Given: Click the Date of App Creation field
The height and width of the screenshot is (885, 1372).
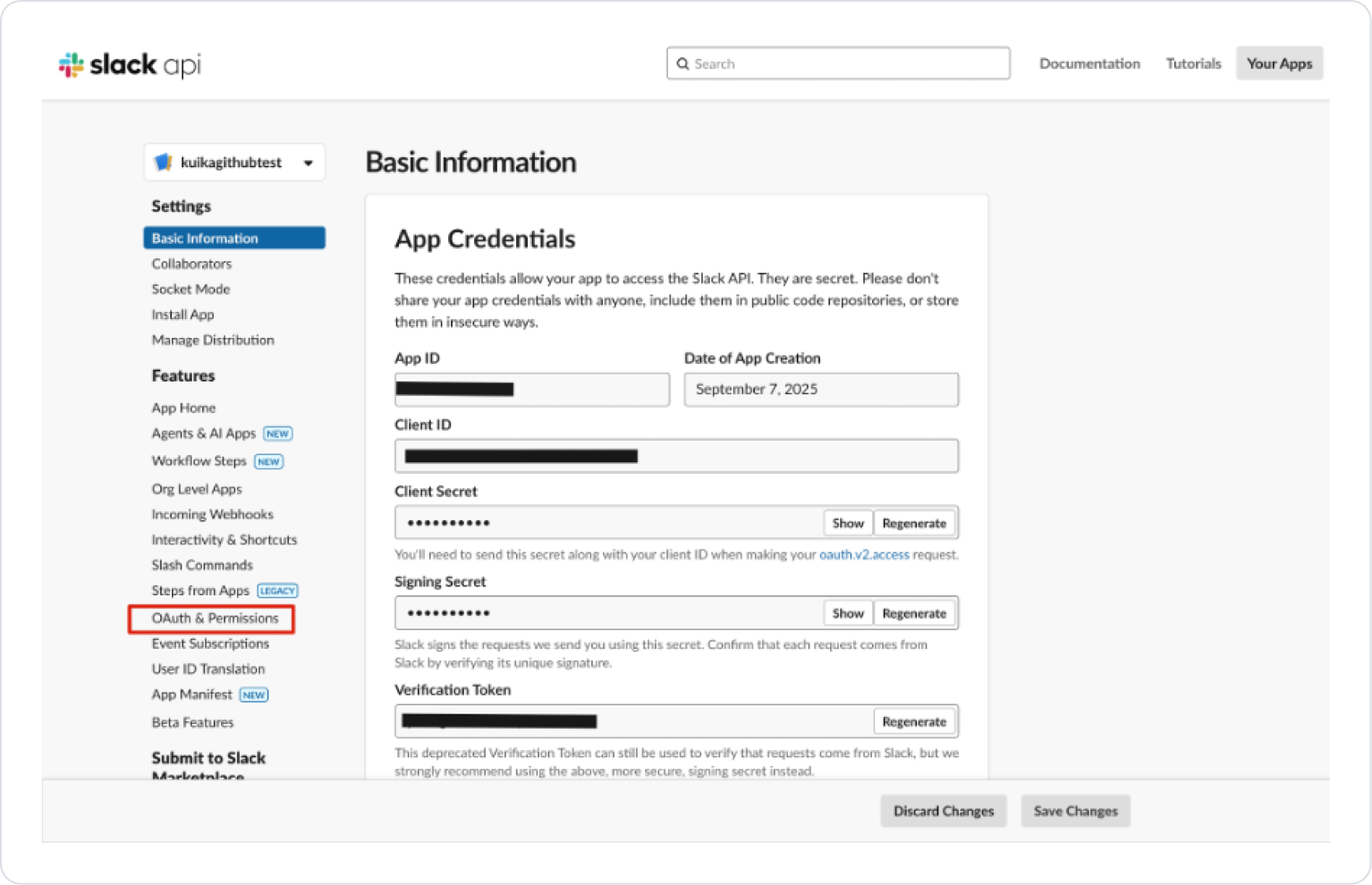Looking at the screenshot, I should (x=821, y=390).
